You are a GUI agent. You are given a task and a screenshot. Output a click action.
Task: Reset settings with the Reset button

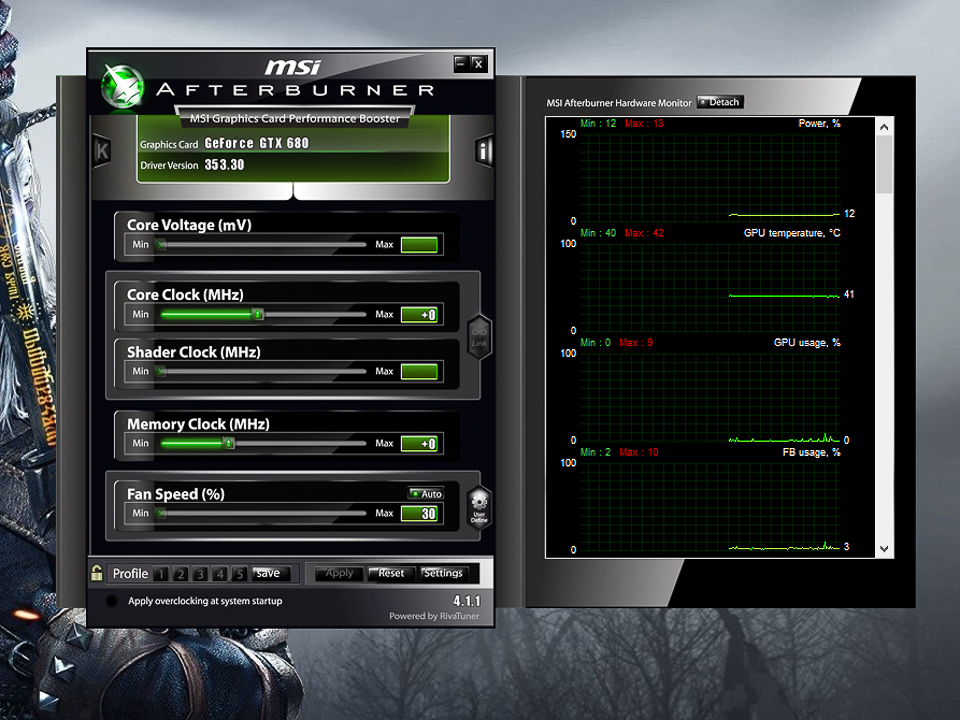pyautogui.click(x=391, y=573)
